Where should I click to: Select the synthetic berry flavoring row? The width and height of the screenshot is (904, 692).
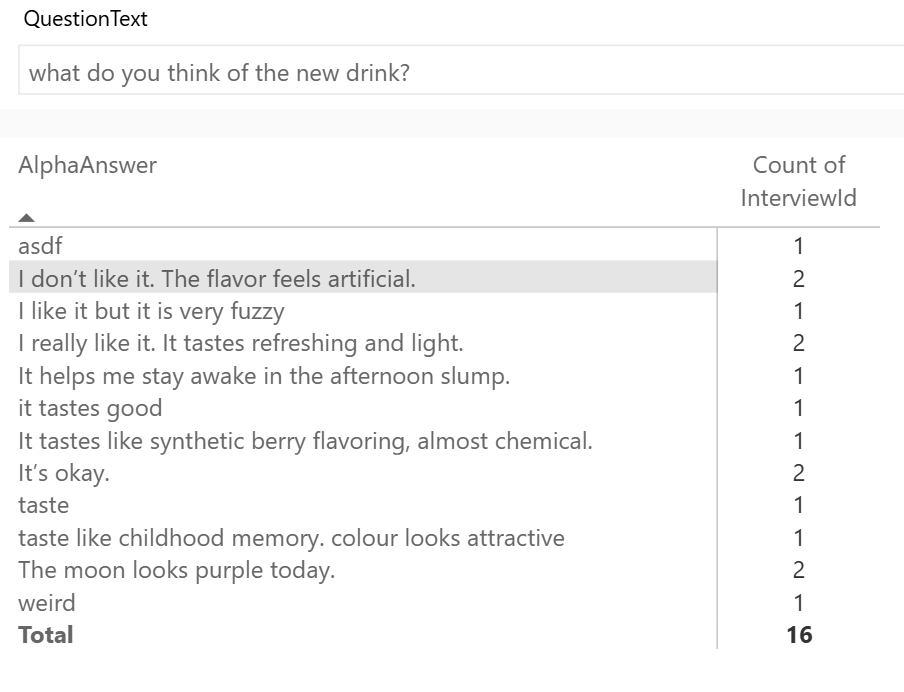(305, 441)
